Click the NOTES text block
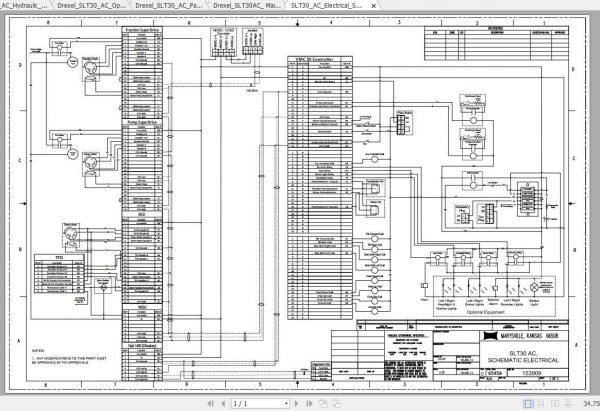The width and height of the screenshot is (600, 411). 69,356
